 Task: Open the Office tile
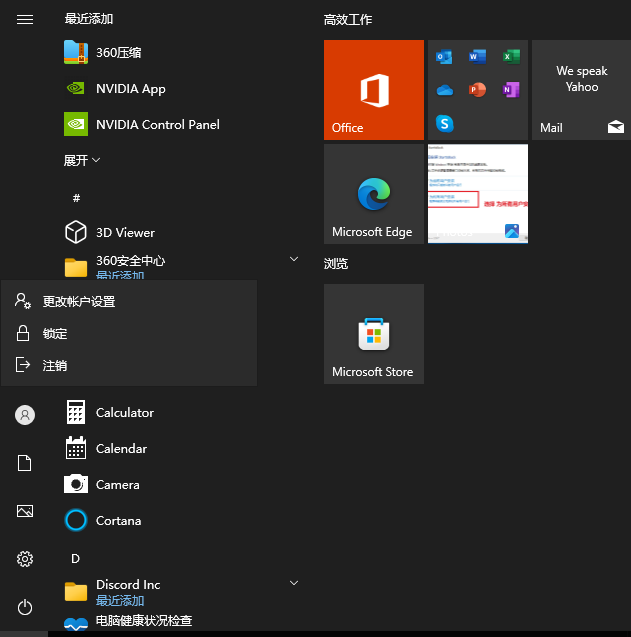coord(374,90)
